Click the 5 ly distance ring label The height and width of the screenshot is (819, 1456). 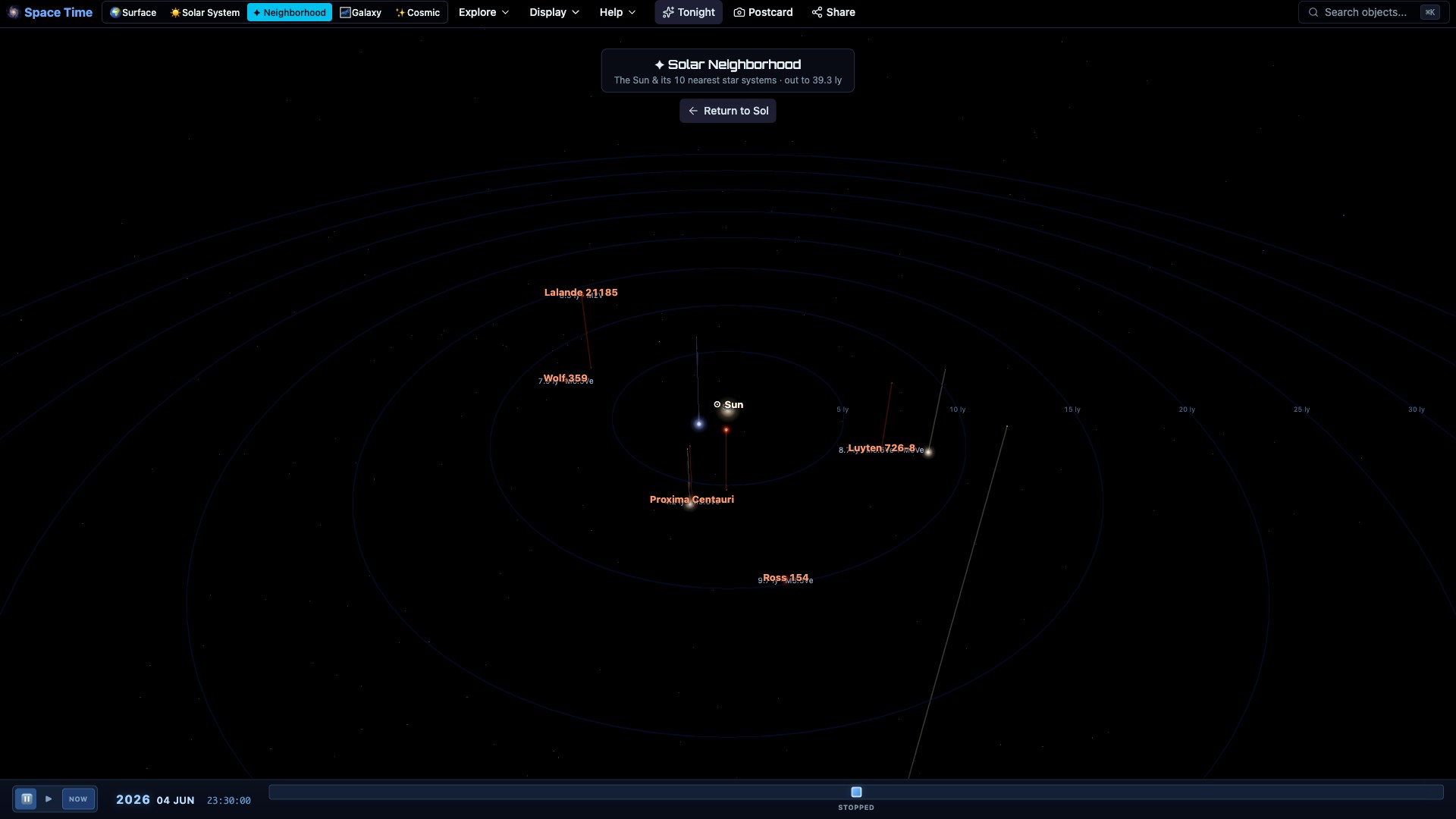(843, 409)
